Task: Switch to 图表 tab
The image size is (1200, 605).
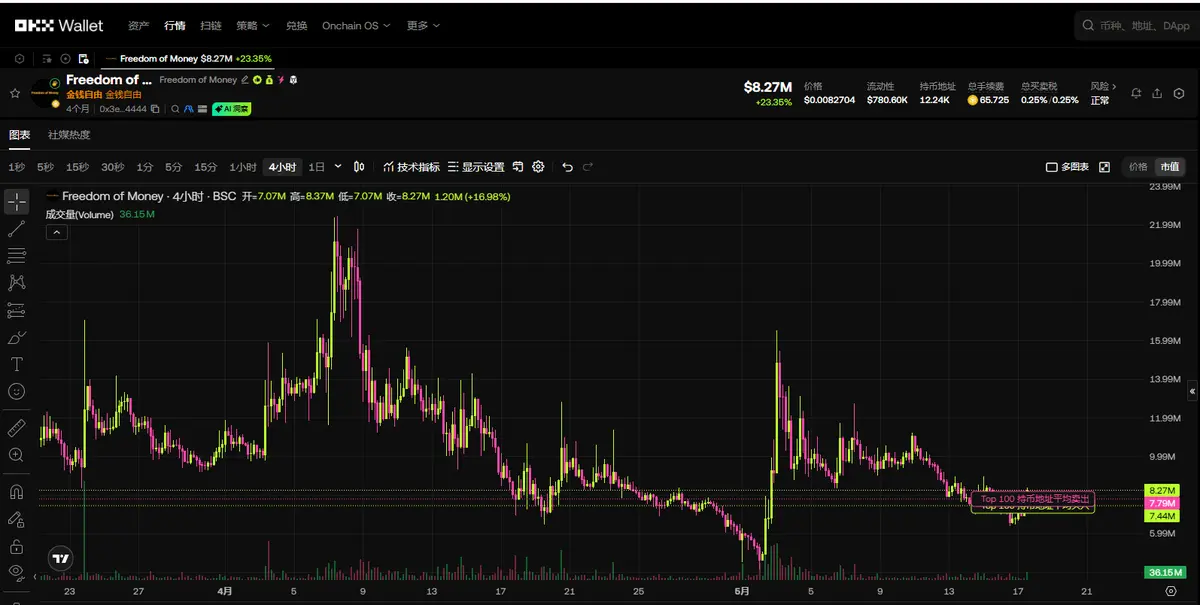Action: 19,135
